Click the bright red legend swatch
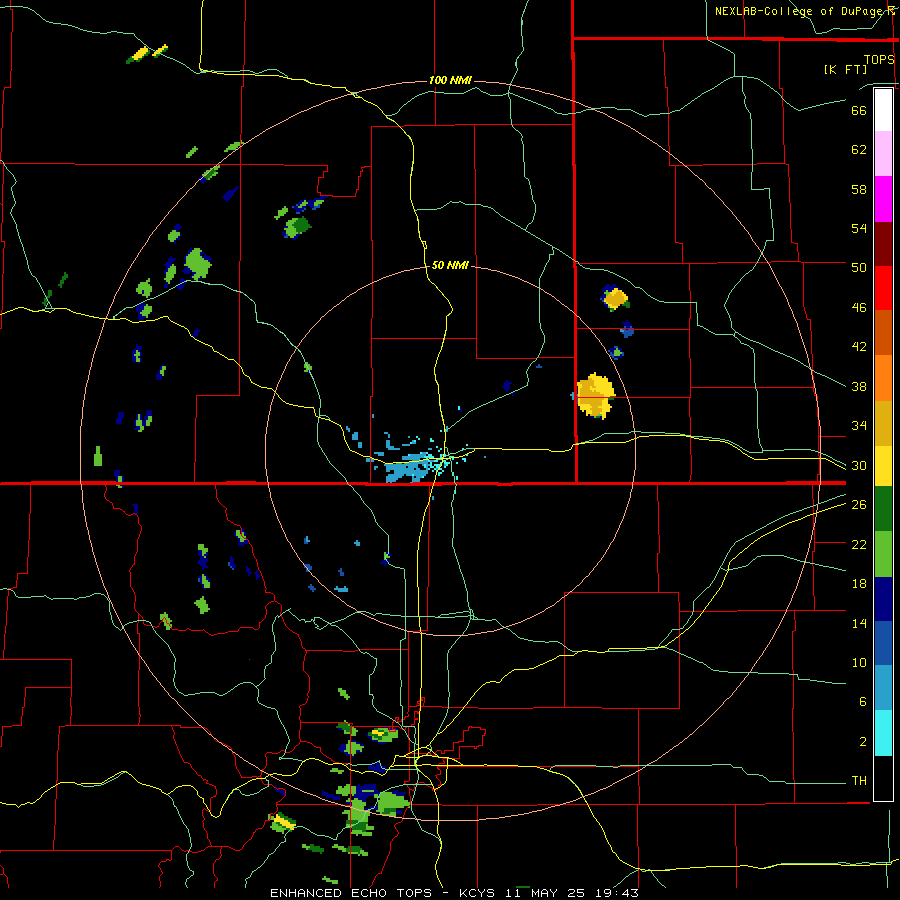The image size is (900, 900). [883, 288]
